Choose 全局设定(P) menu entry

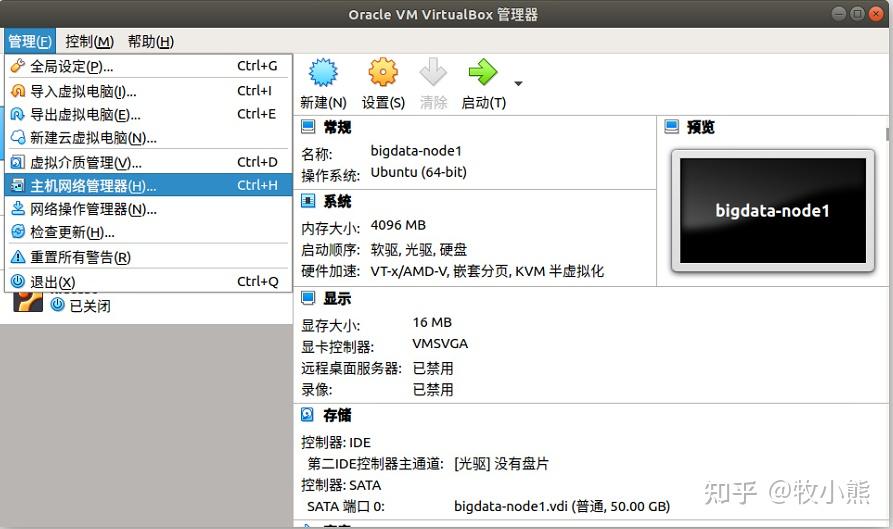pos(148,67)
